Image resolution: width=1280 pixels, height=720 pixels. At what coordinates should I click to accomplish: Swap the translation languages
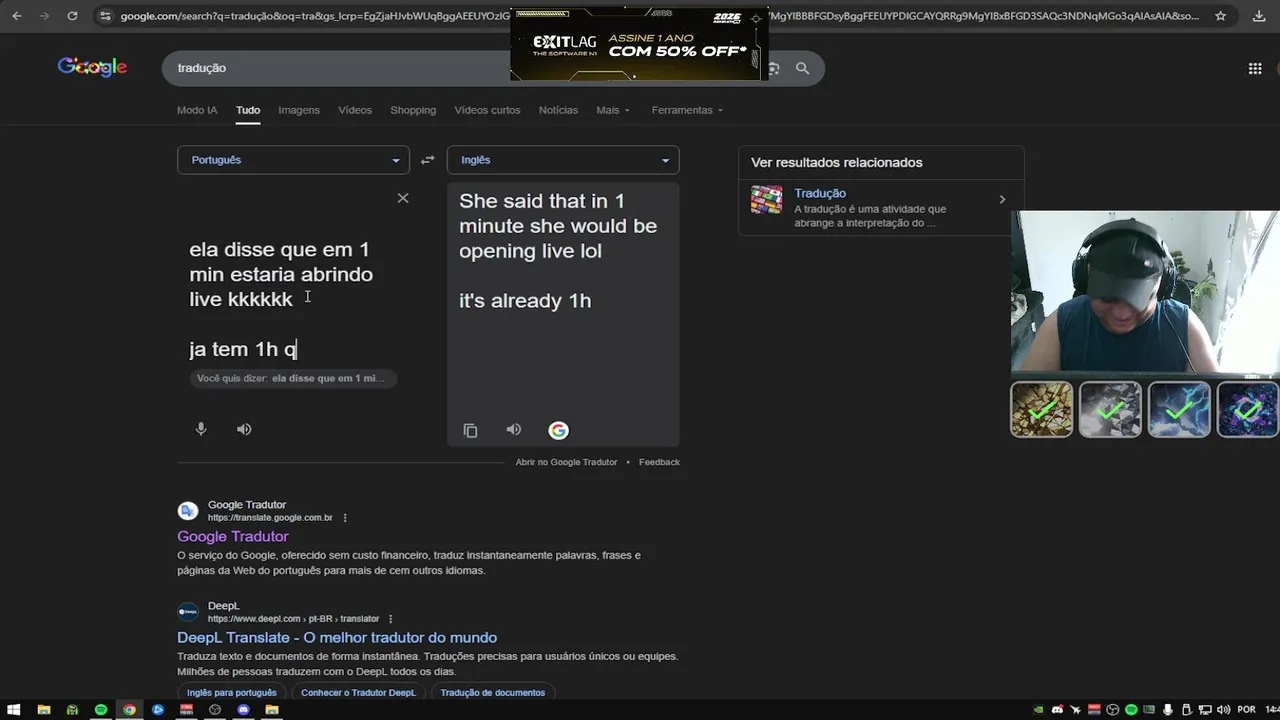(427, 160)
